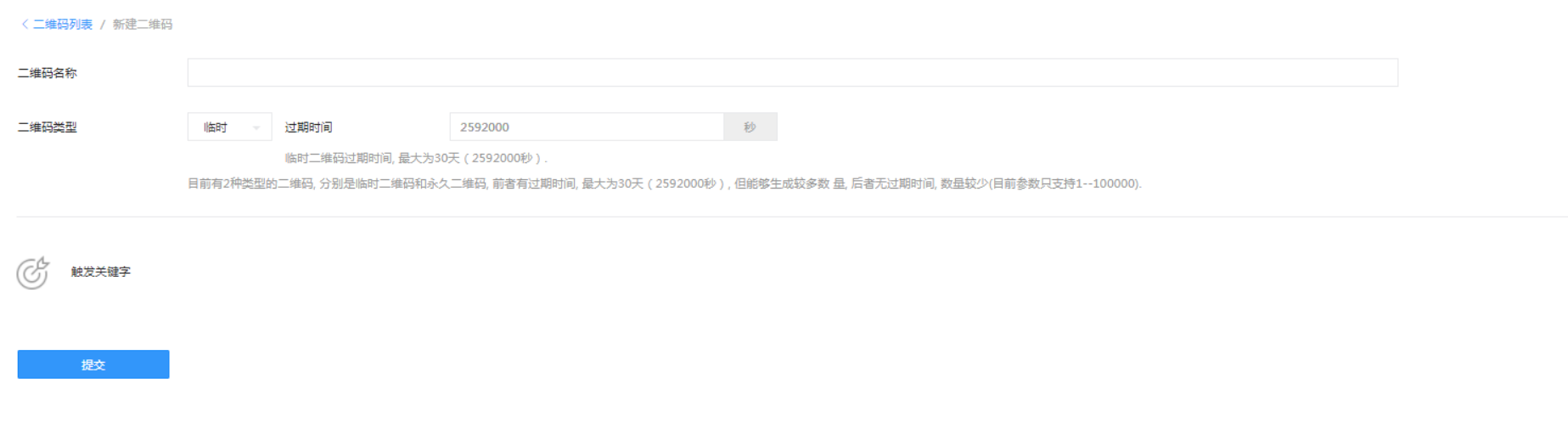The height and width of the screenshot is (429, 1568).
Task: Open the 二维码列表 breadcrumb link
Action: [63, 25]
